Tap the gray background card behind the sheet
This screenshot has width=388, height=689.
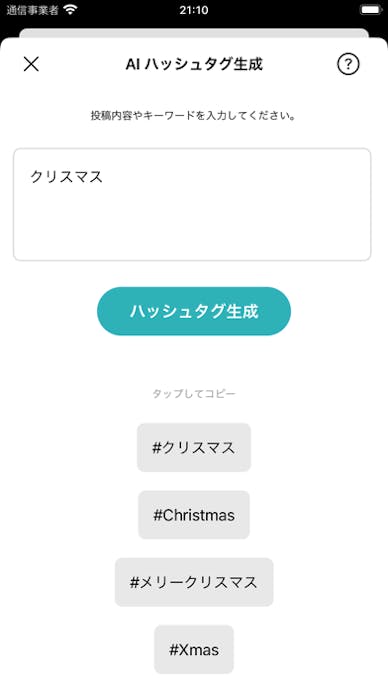point(194,33)
